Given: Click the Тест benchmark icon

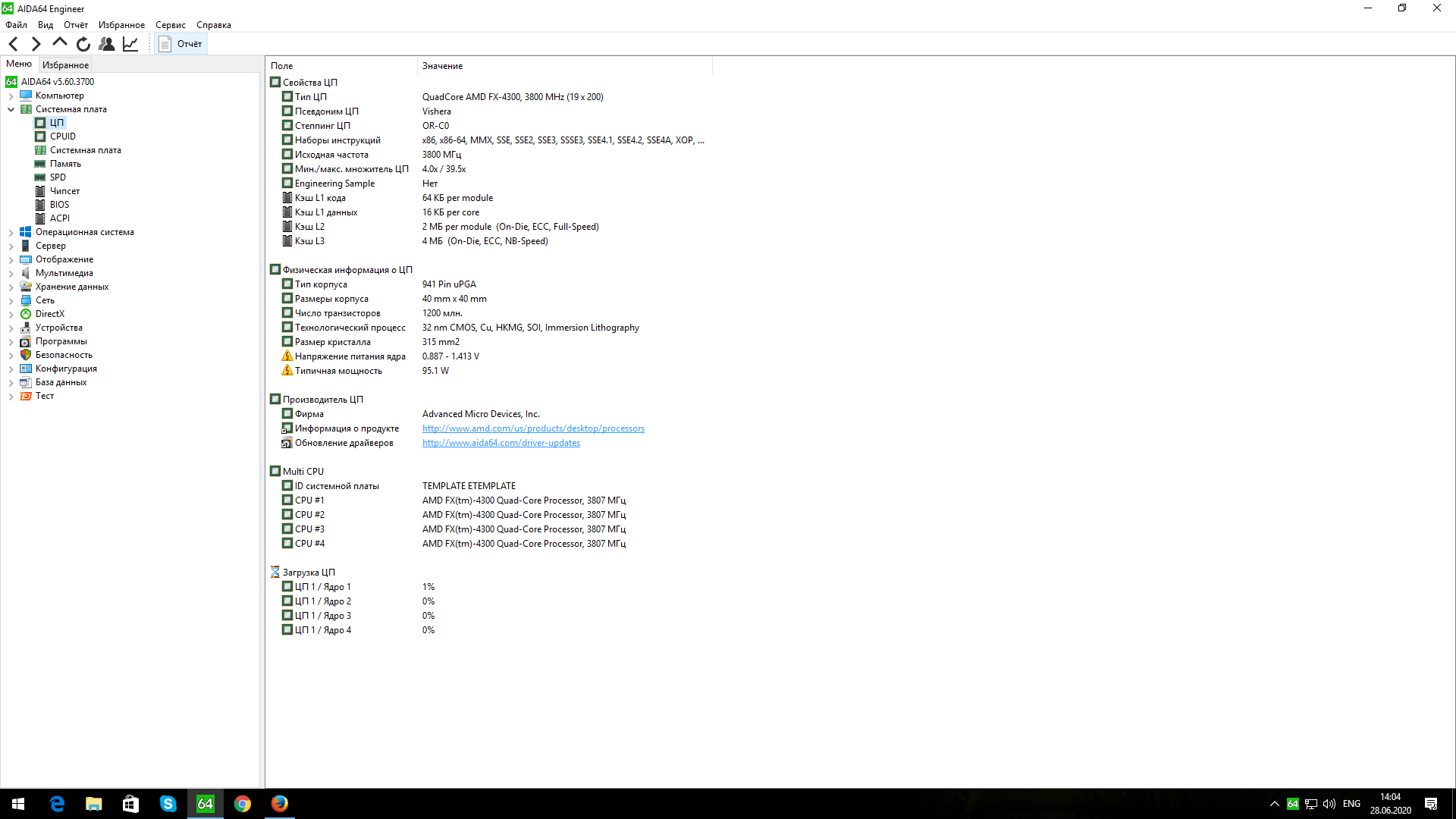Looking at the screenshot, I should tap(26, 396).
